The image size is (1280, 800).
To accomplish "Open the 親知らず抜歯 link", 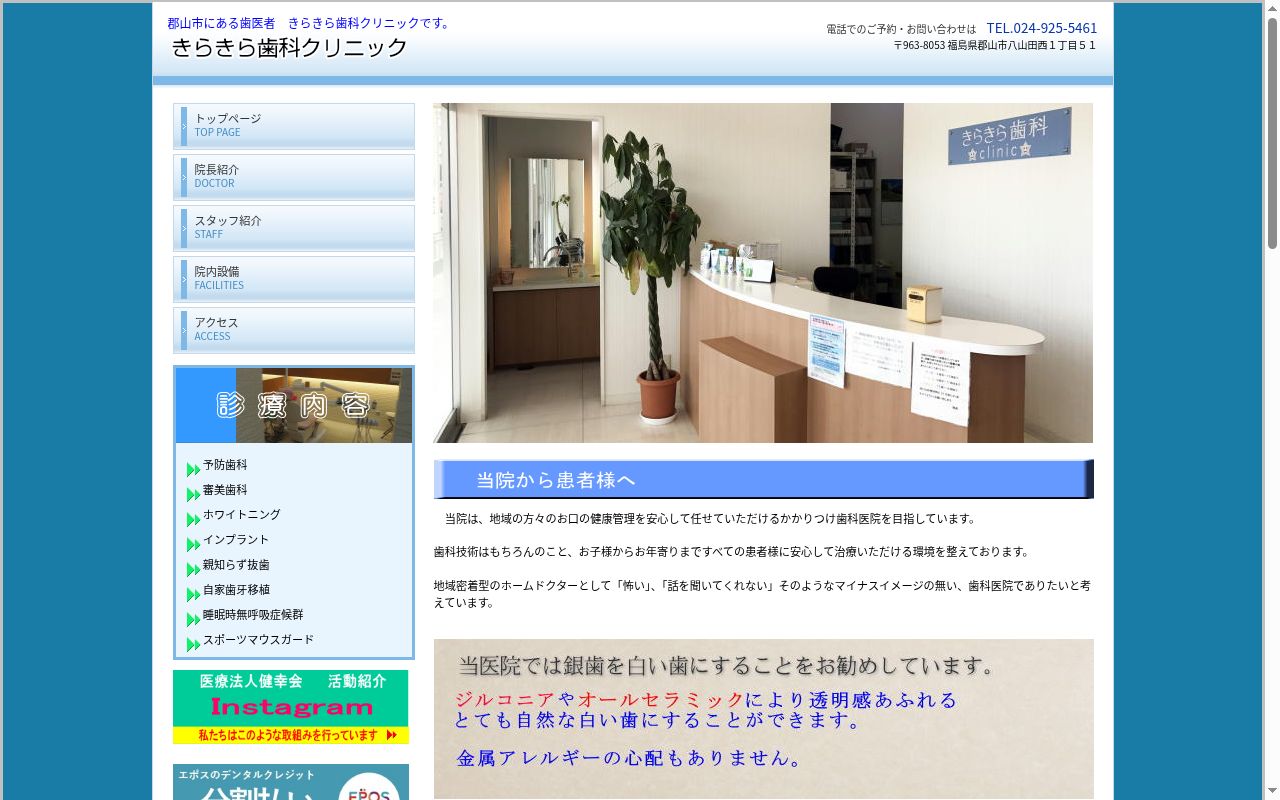I will click(236, 565).
